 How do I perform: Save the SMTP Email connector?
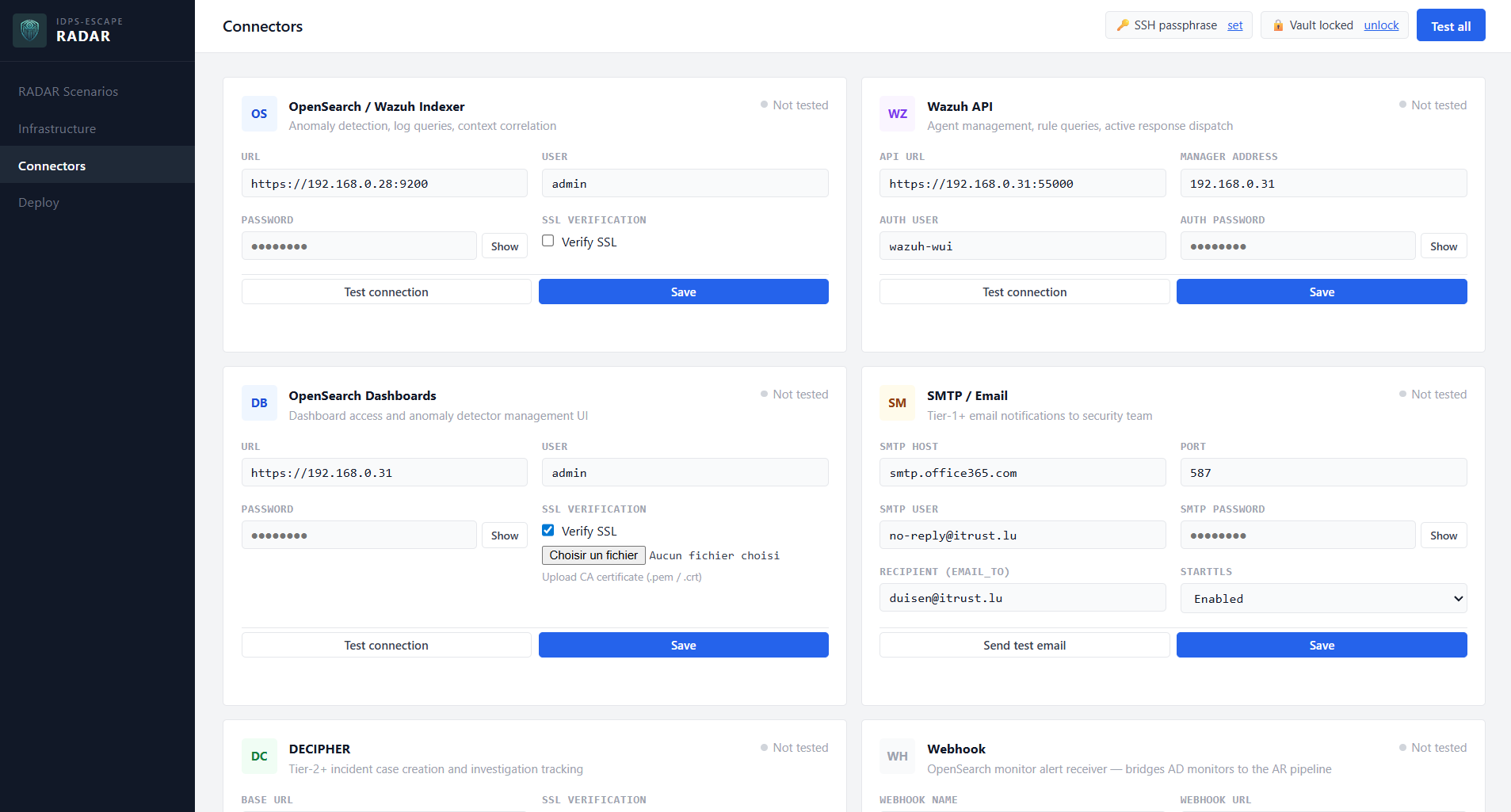(x=1322, y=645)
